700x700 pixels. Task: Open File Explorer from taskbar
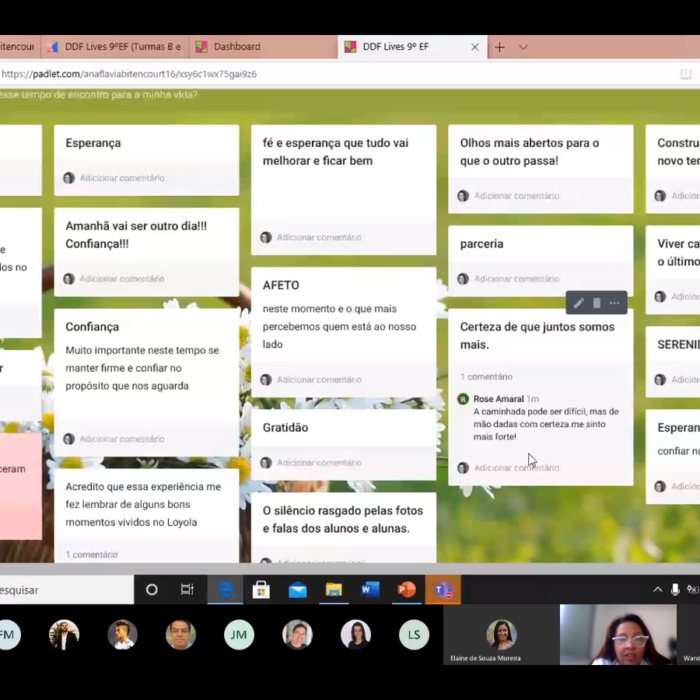333,590
